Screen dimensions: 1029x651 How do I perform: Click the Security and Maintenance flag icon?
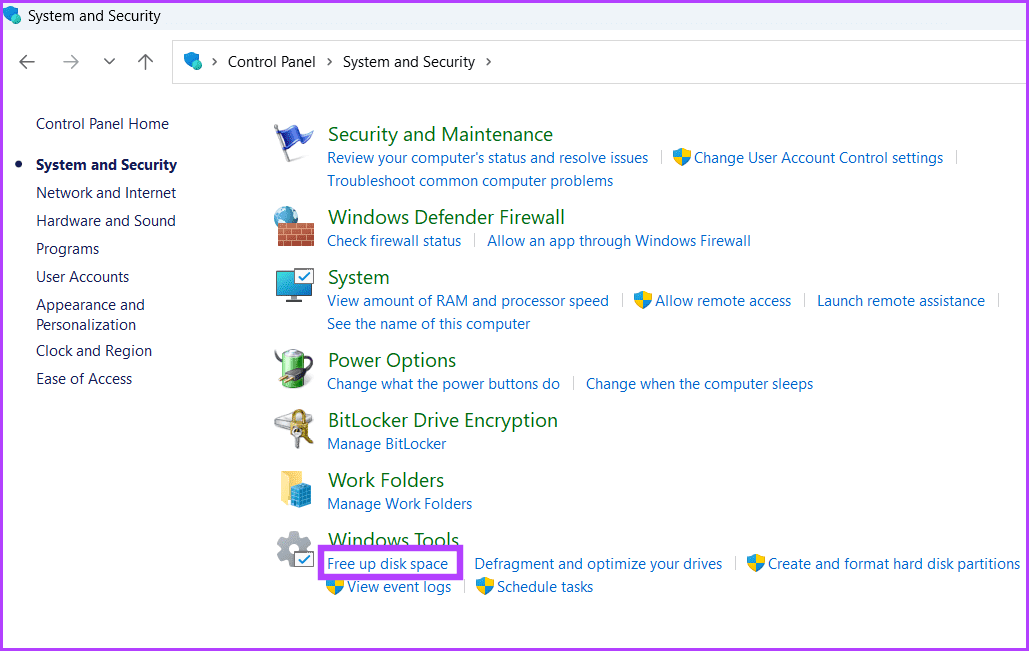(293, 142)
